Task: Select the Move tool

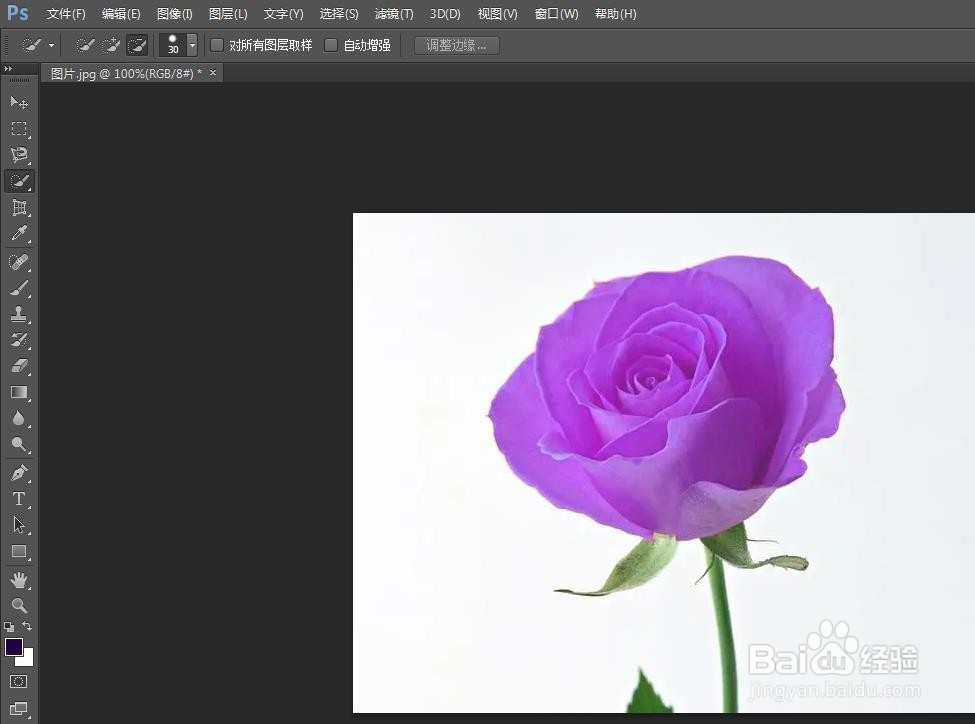Action: point(19,102)
